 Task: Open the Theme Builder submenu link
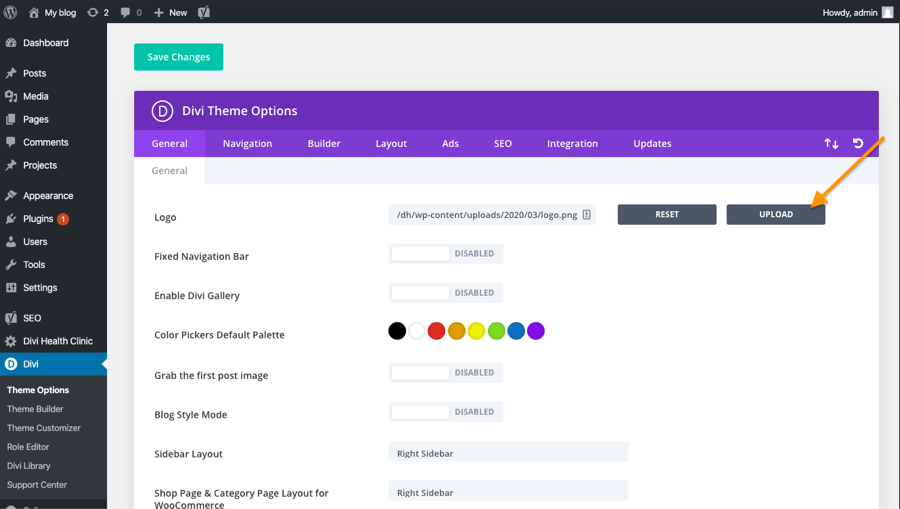tap(35, 409)
